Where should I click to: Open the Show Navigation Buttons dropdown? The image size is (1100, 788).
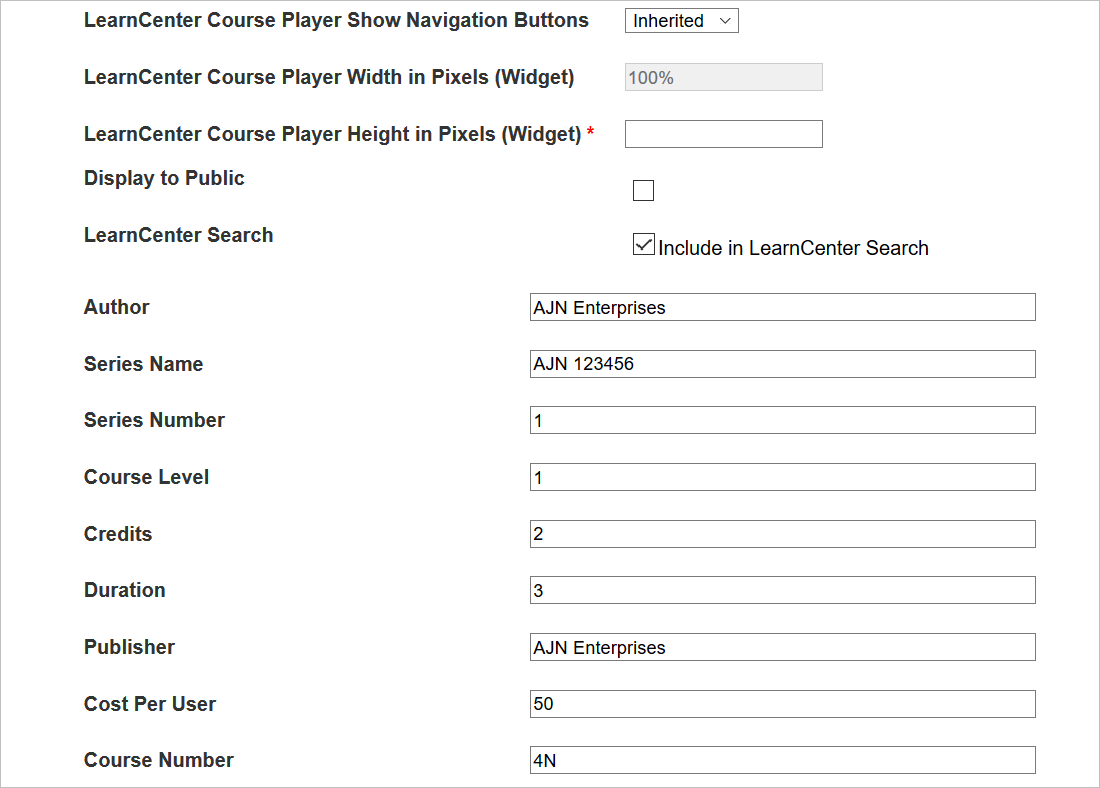click(681, 21)
